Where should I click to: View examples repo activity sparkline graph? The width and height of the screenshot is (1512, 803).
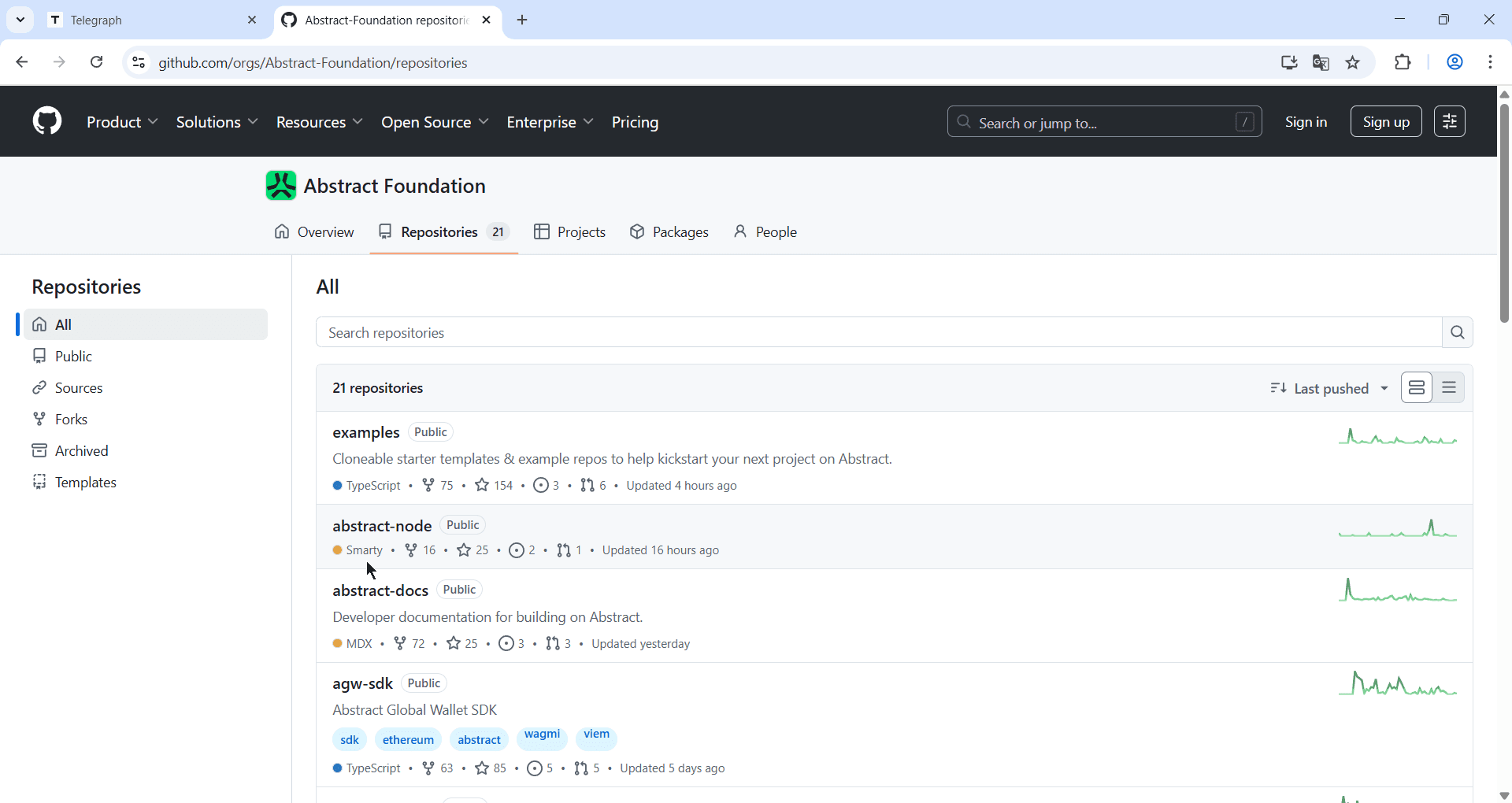[1398, 438]
